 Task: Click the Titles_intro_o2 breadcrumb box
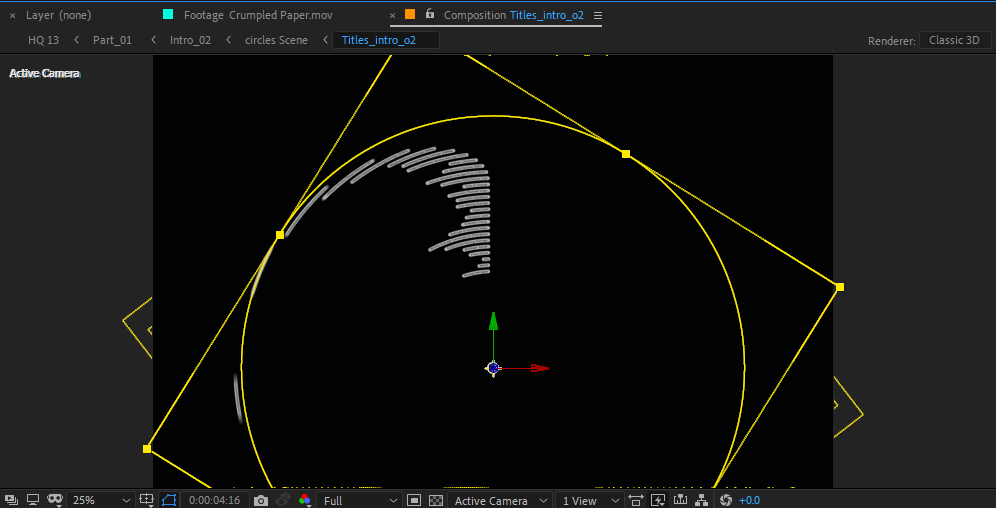386,40
